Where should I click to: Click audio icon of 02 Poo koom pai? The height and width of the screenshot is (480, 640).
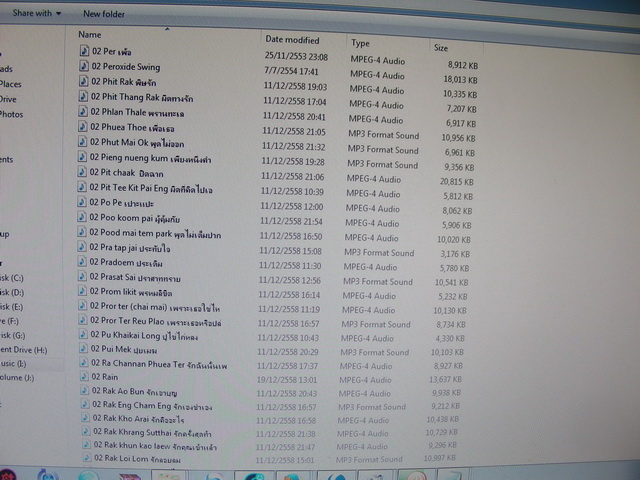point(82,217)
